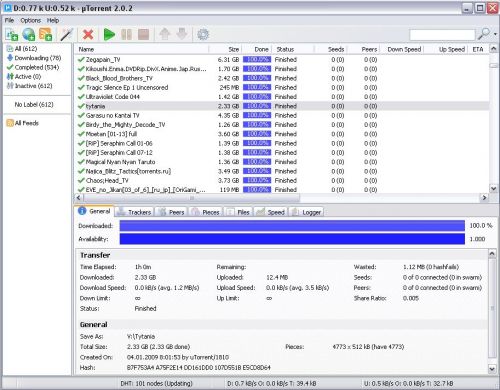Select [RIP] Seraphim Call 01-06 torrent

(282, 143)
